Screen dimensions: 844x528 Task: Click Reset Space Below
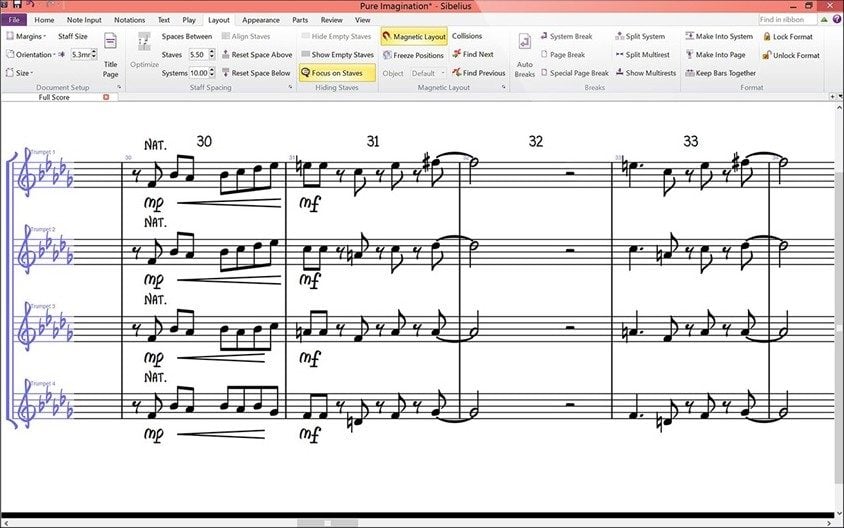256,73
